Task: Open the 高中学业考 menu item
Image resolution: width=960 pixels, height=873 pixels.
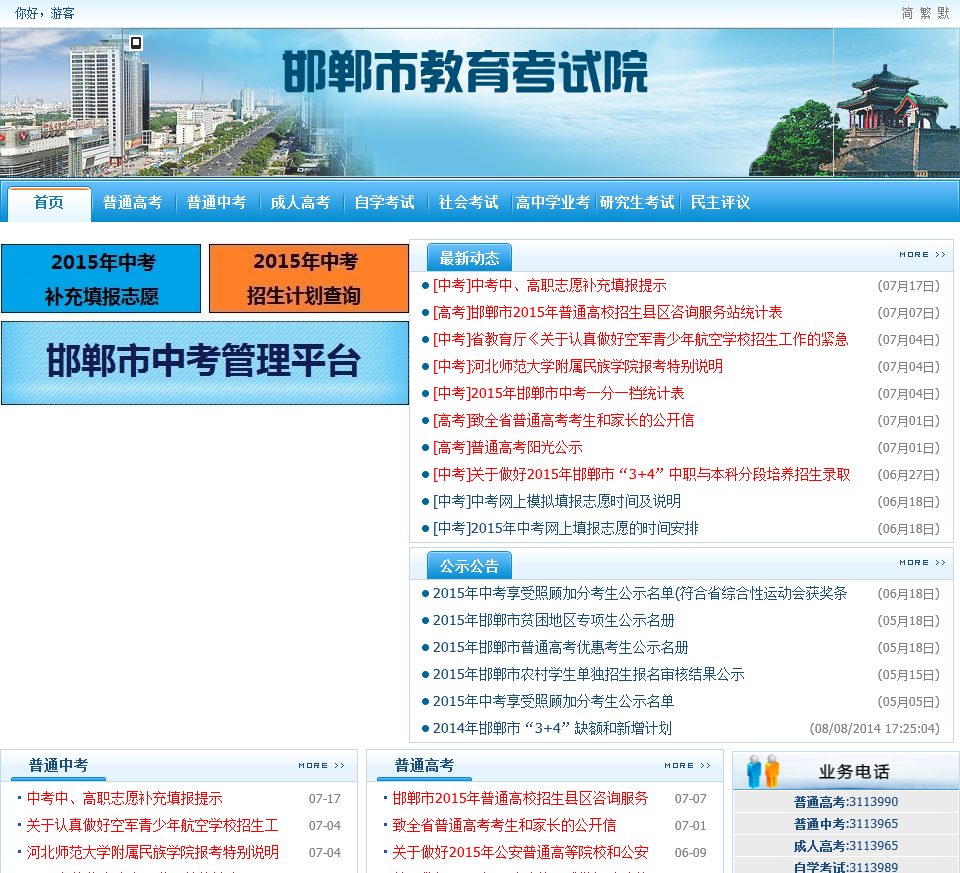Action: (x=552, y=203)
